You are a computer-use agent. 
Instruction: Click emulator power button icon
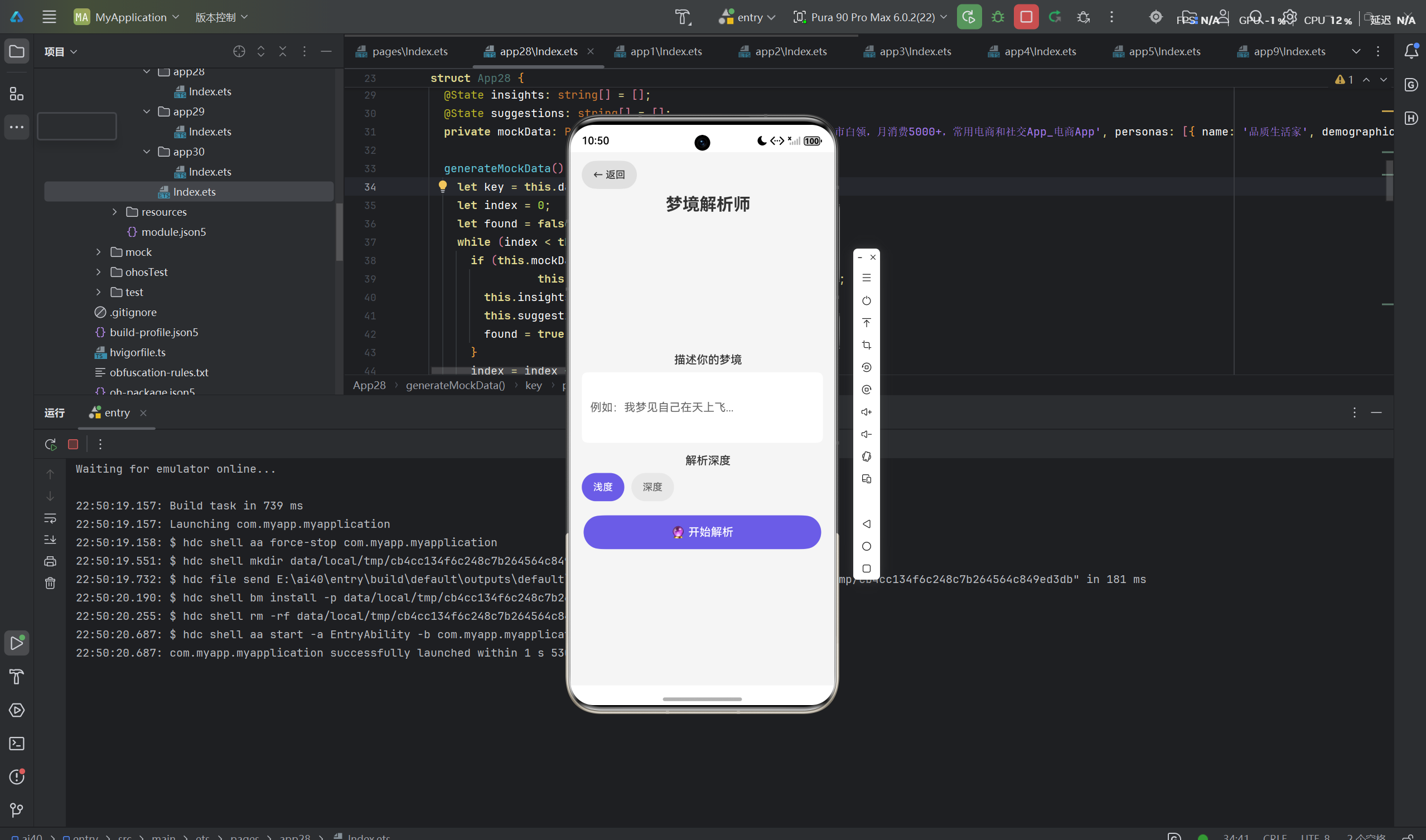point(867,300)
